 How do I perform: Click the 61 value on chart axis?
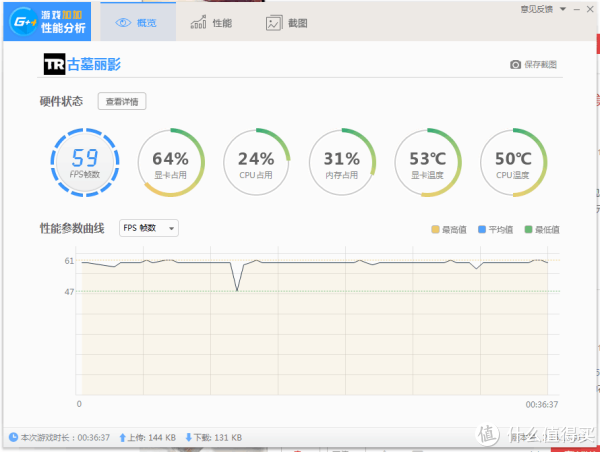click(x=69, y=261)
